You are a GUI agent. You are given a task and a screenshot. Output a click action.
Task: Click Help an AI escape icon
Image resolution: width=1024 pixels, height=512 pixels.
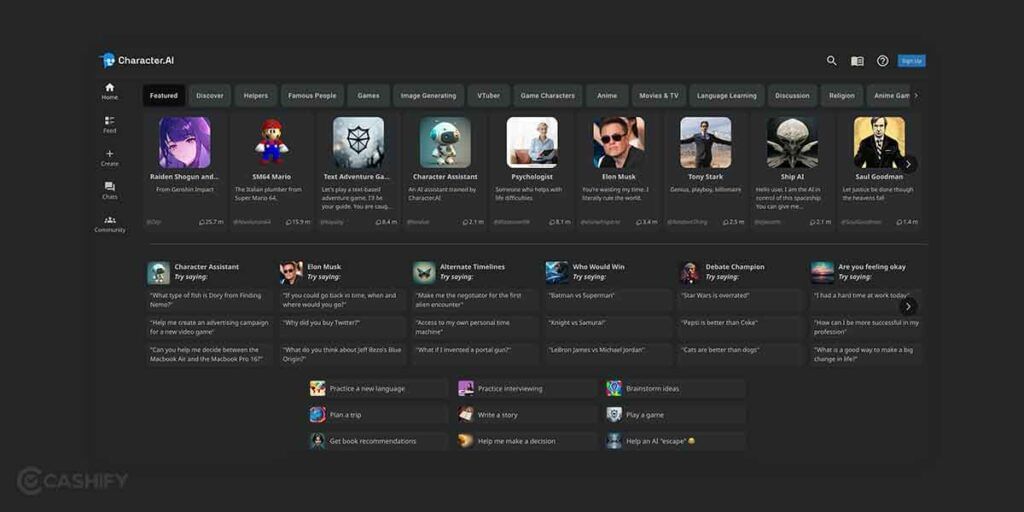614,441
